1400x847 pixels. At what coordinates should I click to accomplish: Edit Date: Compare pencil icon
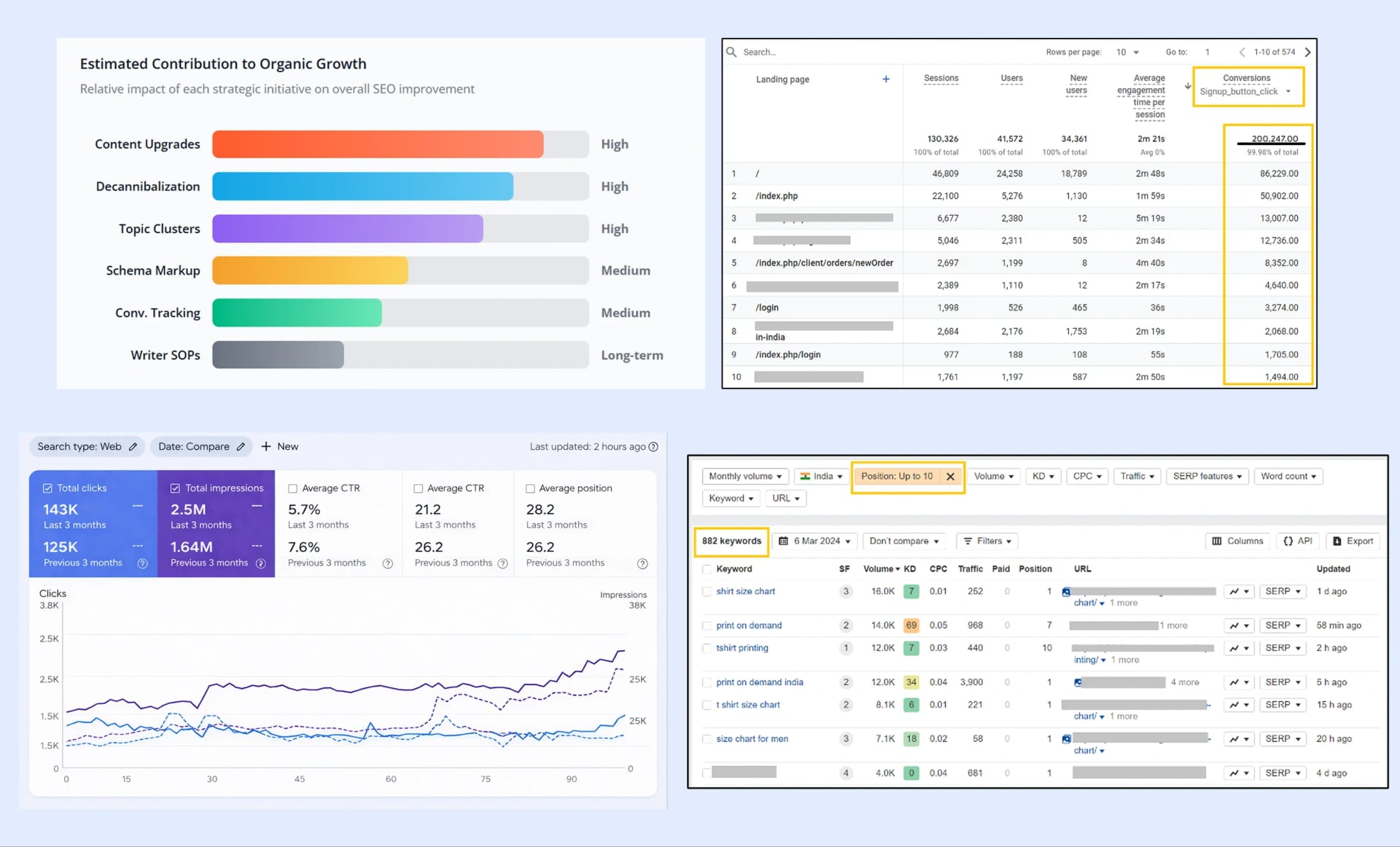point(241,447)
